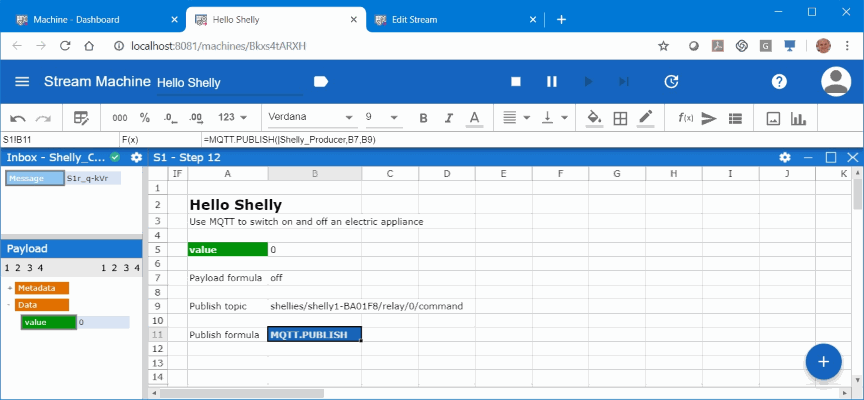Click the blue add plus button
Screen dimensions: 864x400
(823, 362)
